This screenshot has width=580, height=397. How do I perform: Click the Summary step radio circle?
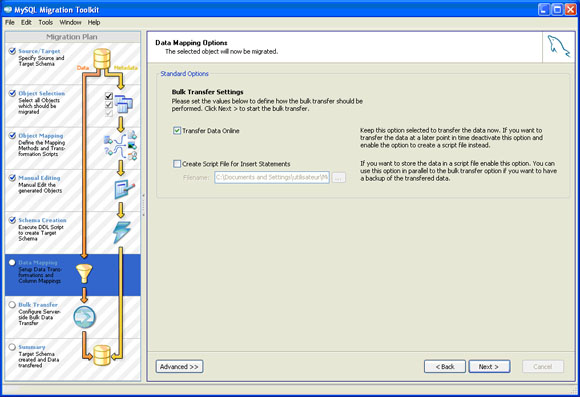point(12,347)
